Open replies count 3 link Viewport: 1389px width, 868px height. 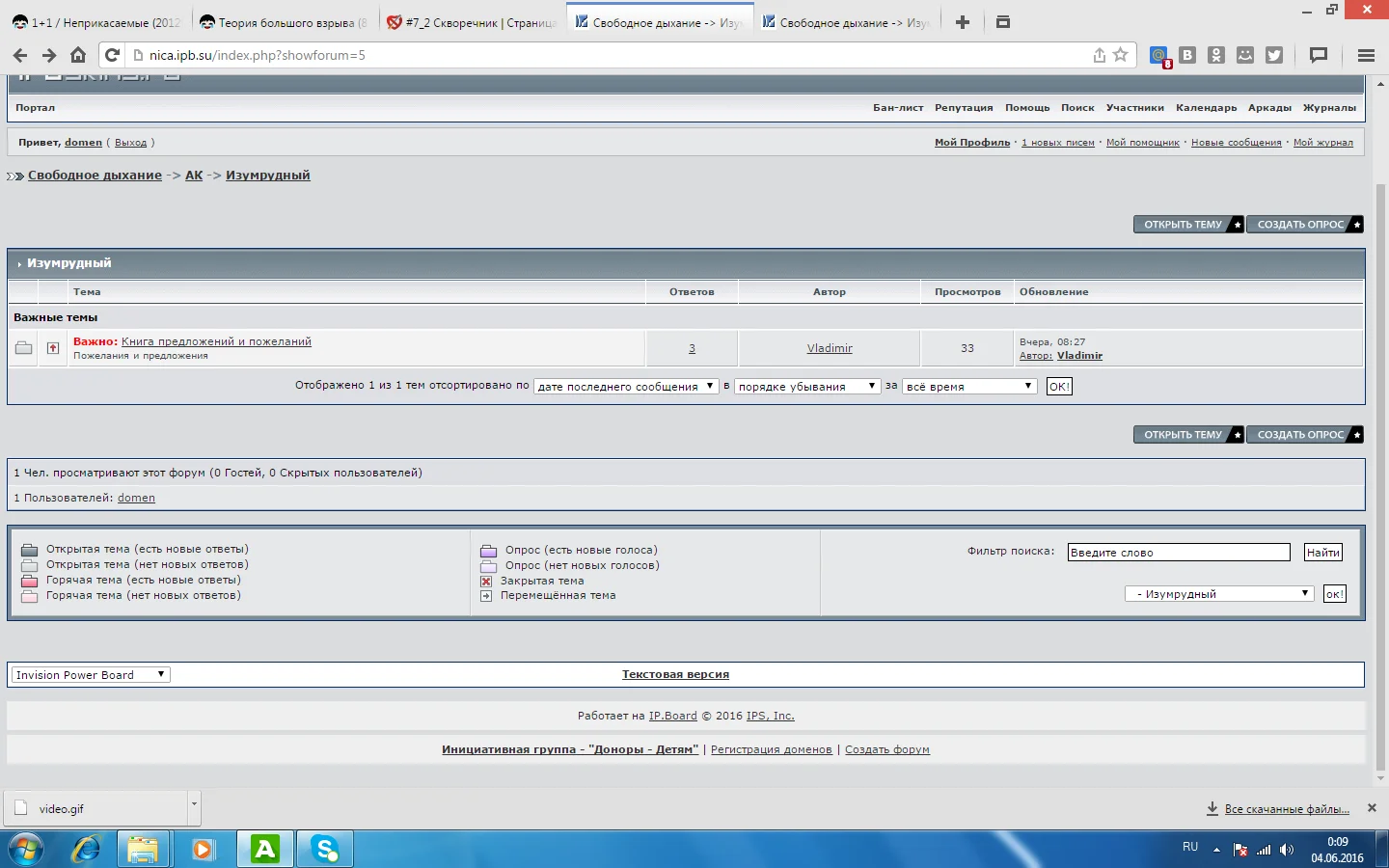point(692,348)
